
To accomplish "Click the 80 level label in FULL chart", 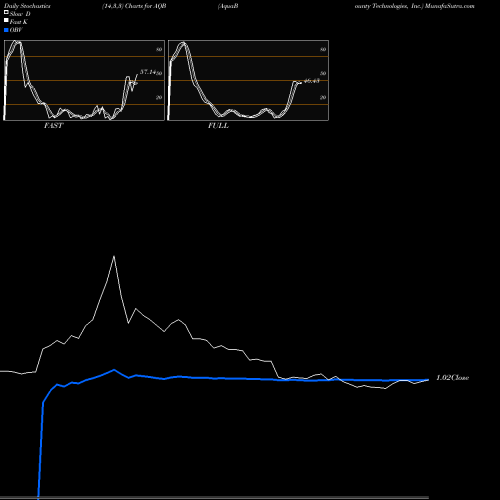I will [x=323, y=49].
